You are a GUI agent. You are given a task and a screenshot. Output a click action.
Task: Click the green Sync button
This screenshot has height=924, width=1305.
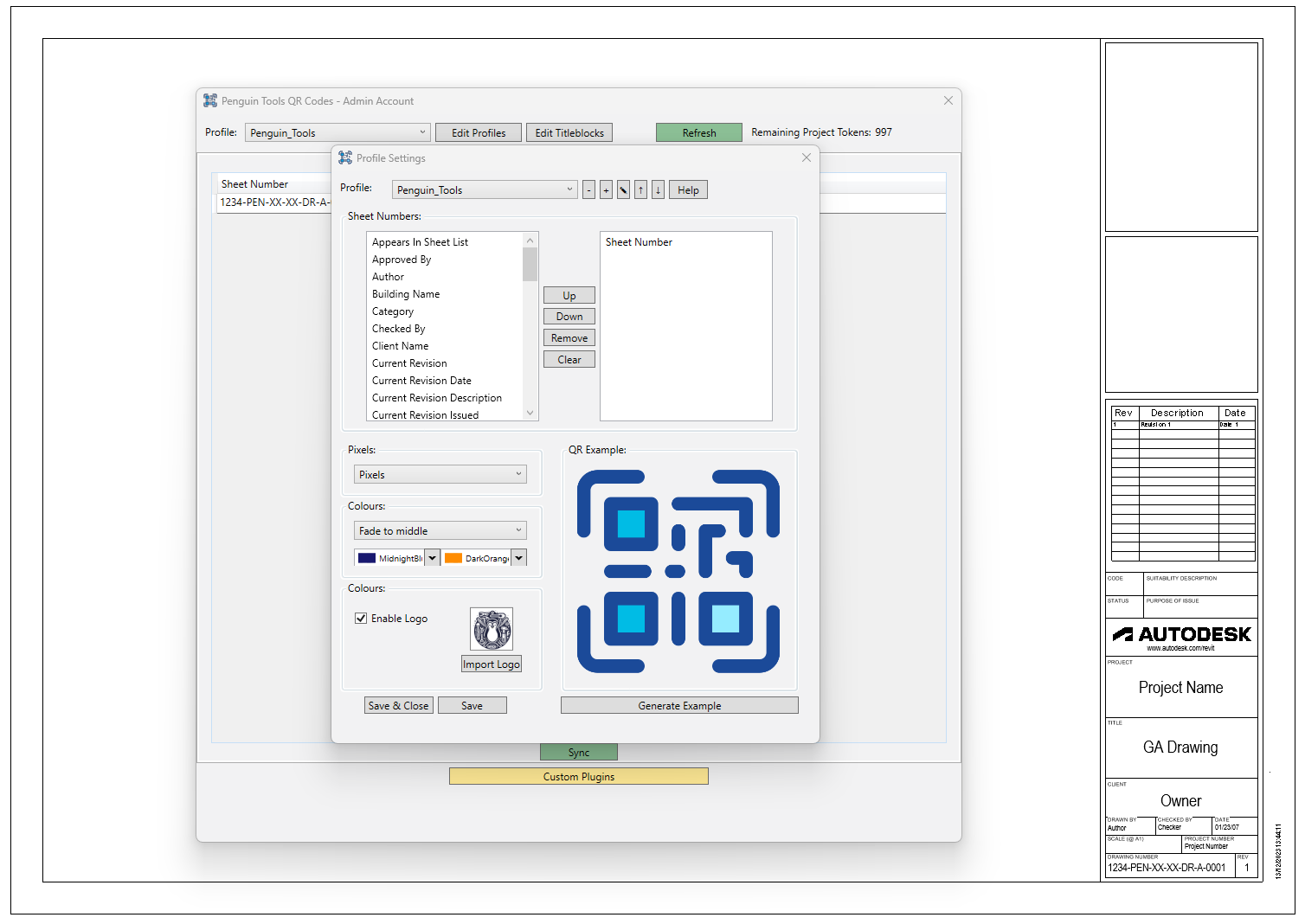[579, 752]
